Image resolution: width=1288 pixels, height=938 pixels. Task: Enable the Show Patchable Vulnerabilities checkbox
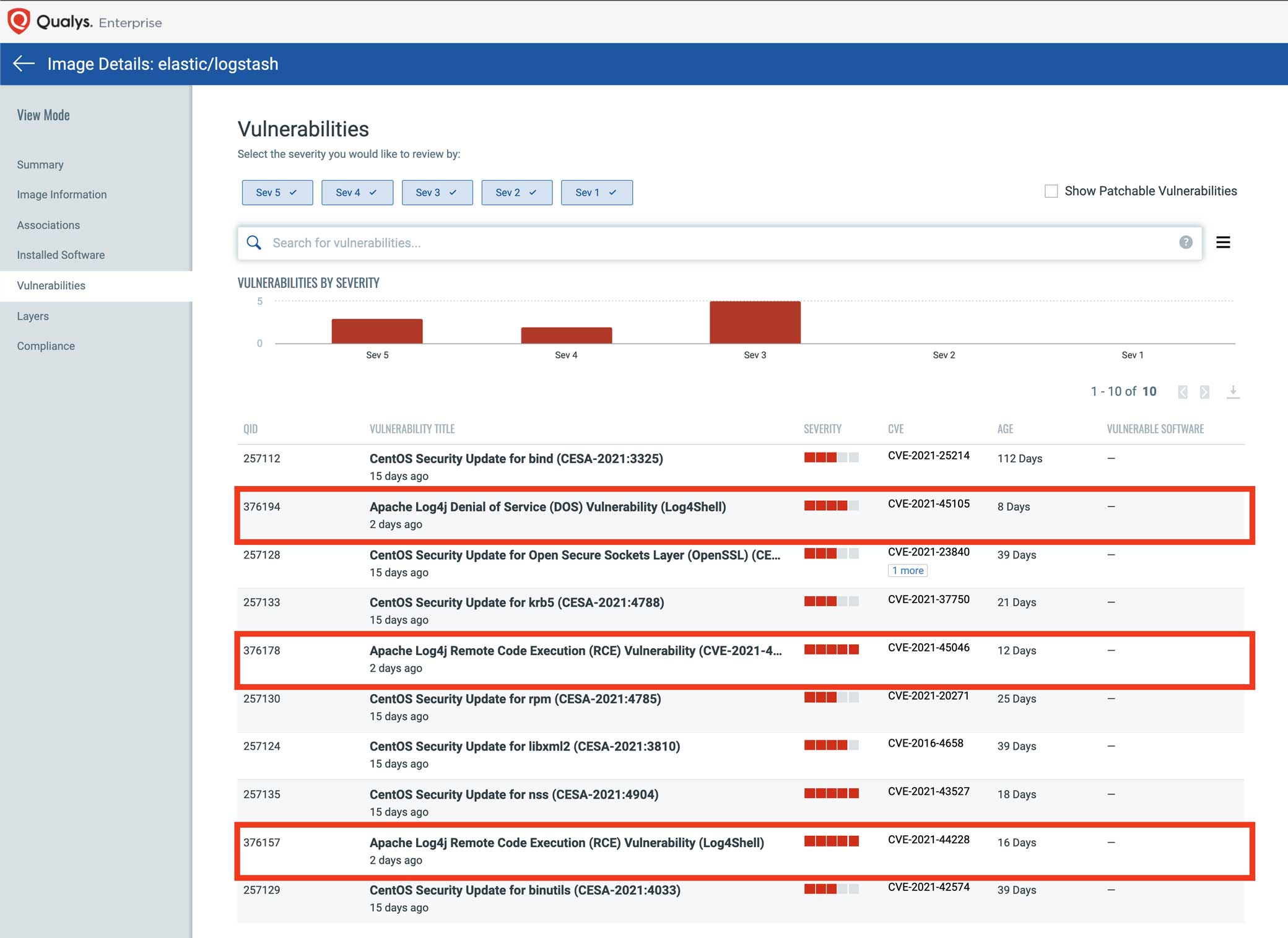[x=1051, y=191]
